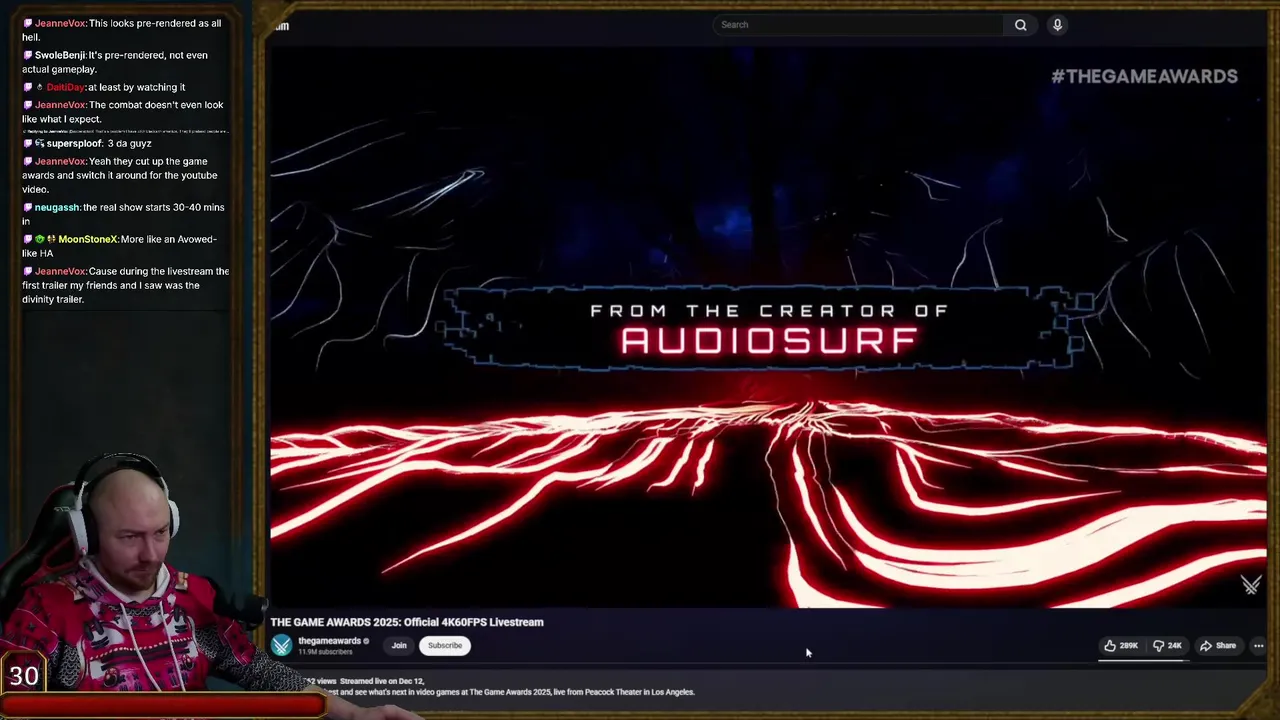Click the green badge beside MoonStoneX
This screenshot has width=1280, height=720.
tap(40, 239)
